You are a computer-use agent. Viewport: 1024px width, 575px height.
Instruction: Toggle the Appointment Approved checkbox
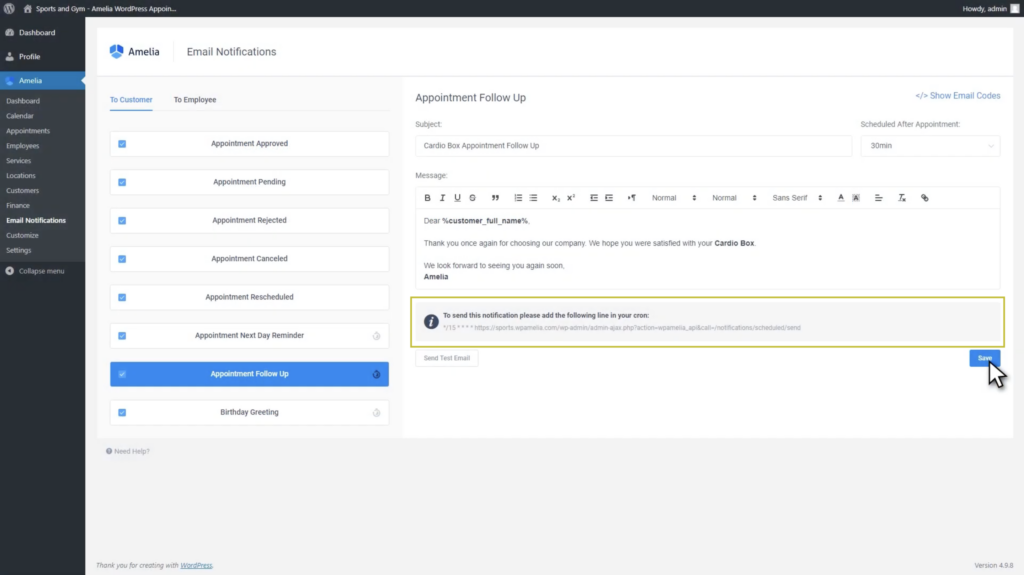point(122,144)
